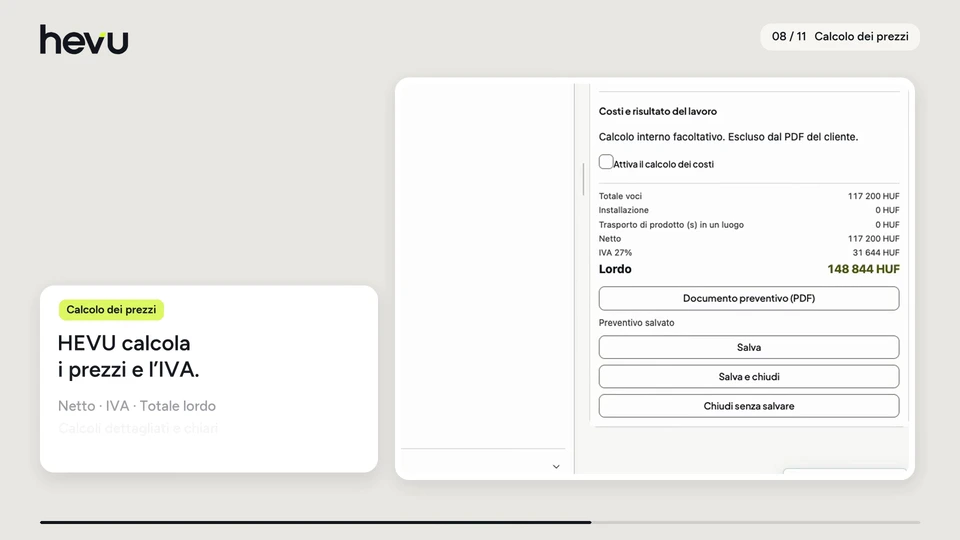Click HEVU calcola i prezzi e l'IVA headline
This screenshot has width=960, height=540.
(x=129, y=356)
